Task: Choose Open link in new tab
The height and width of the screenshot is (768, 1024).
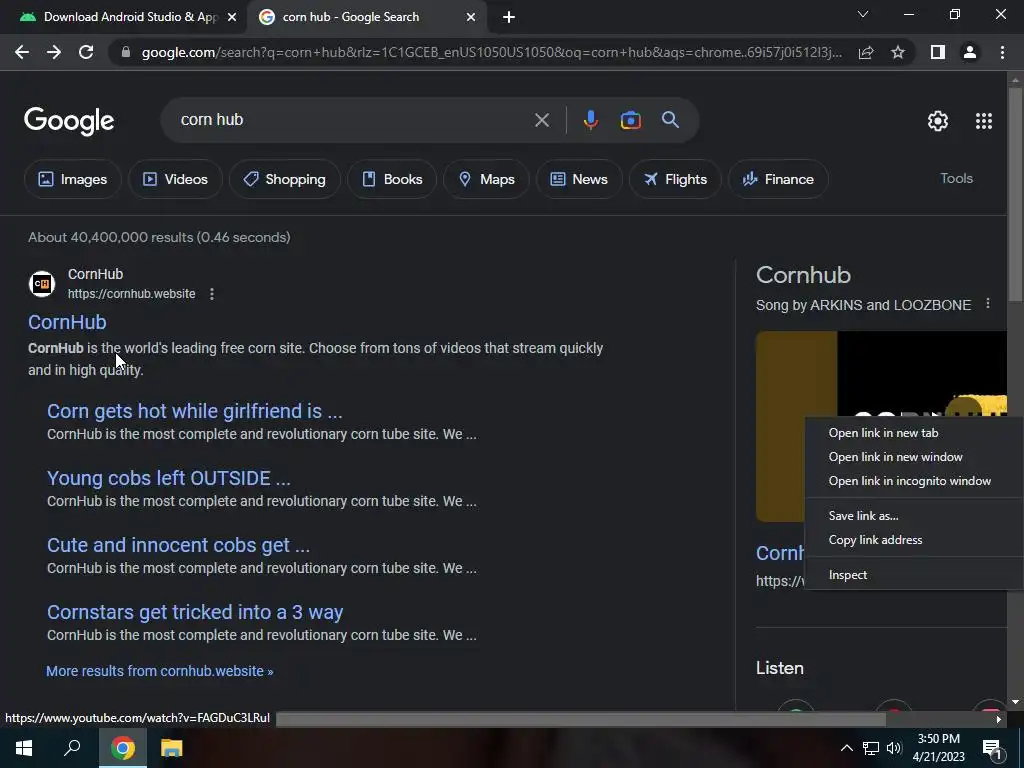Action: [914, 433]
